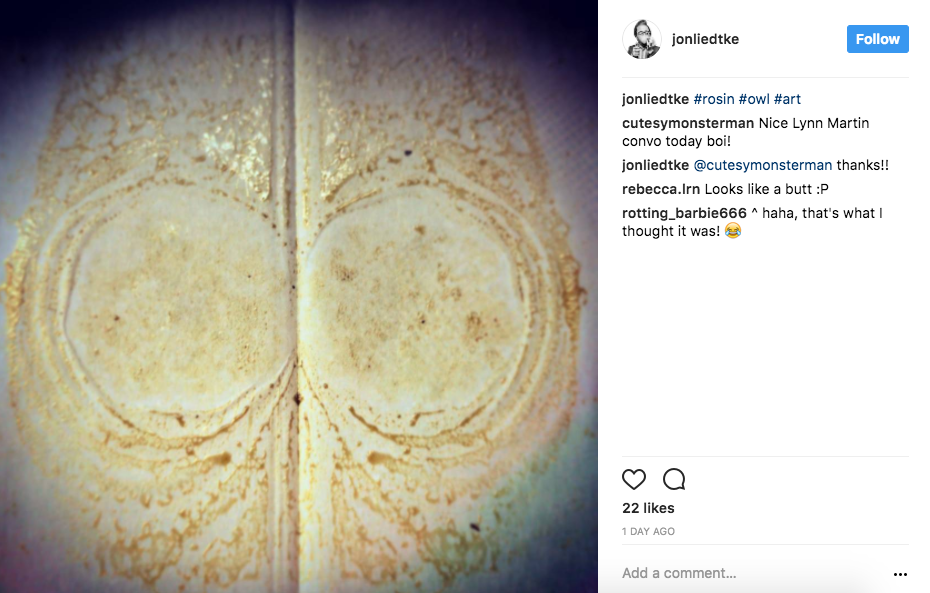The image size is (930, 593).
Task: Open comments via the speech bubble icon
Action: click(x=674, y=479)
